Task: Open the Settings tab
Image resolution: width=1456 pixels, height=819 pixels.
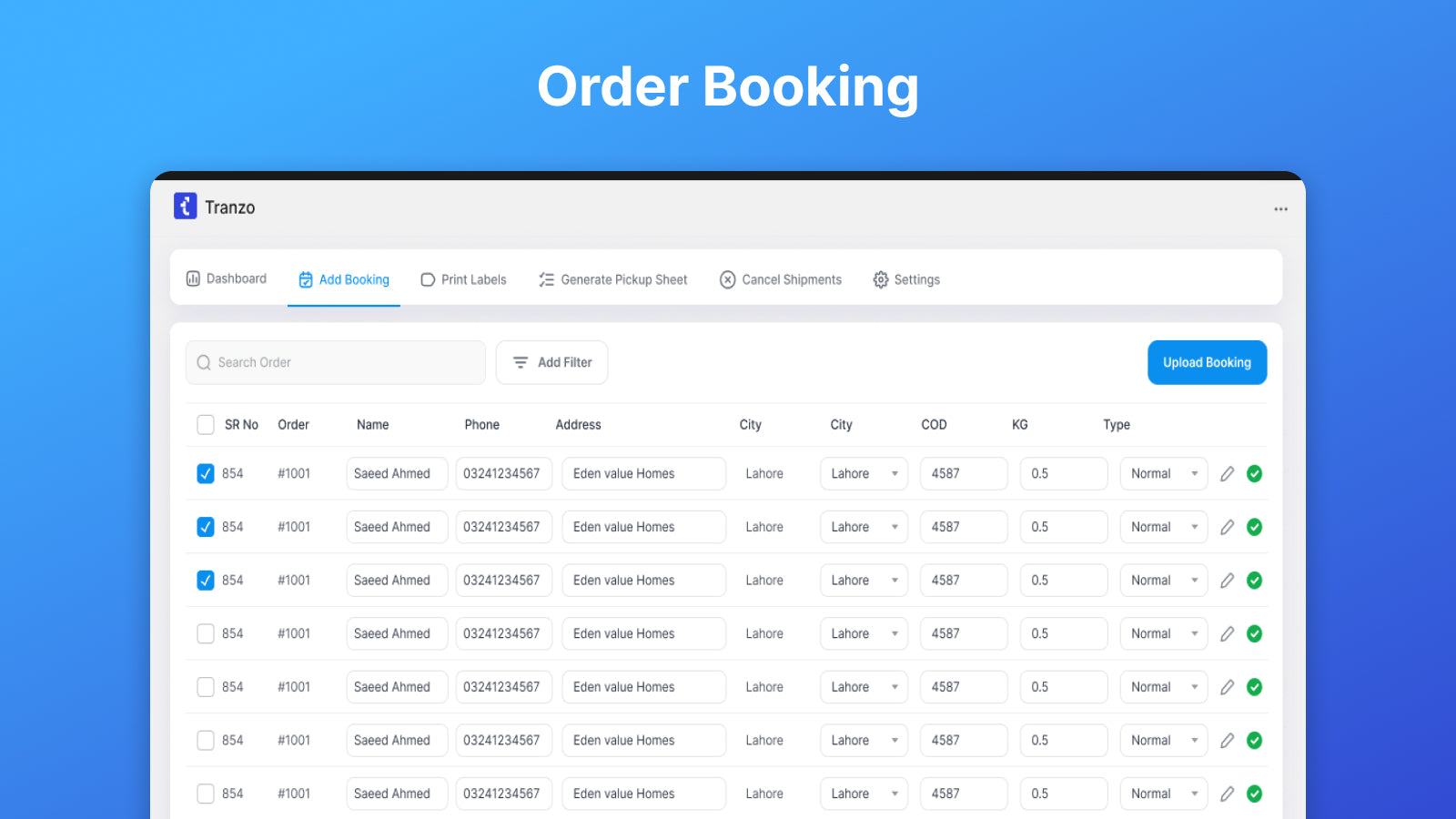Action: point(906,279)
